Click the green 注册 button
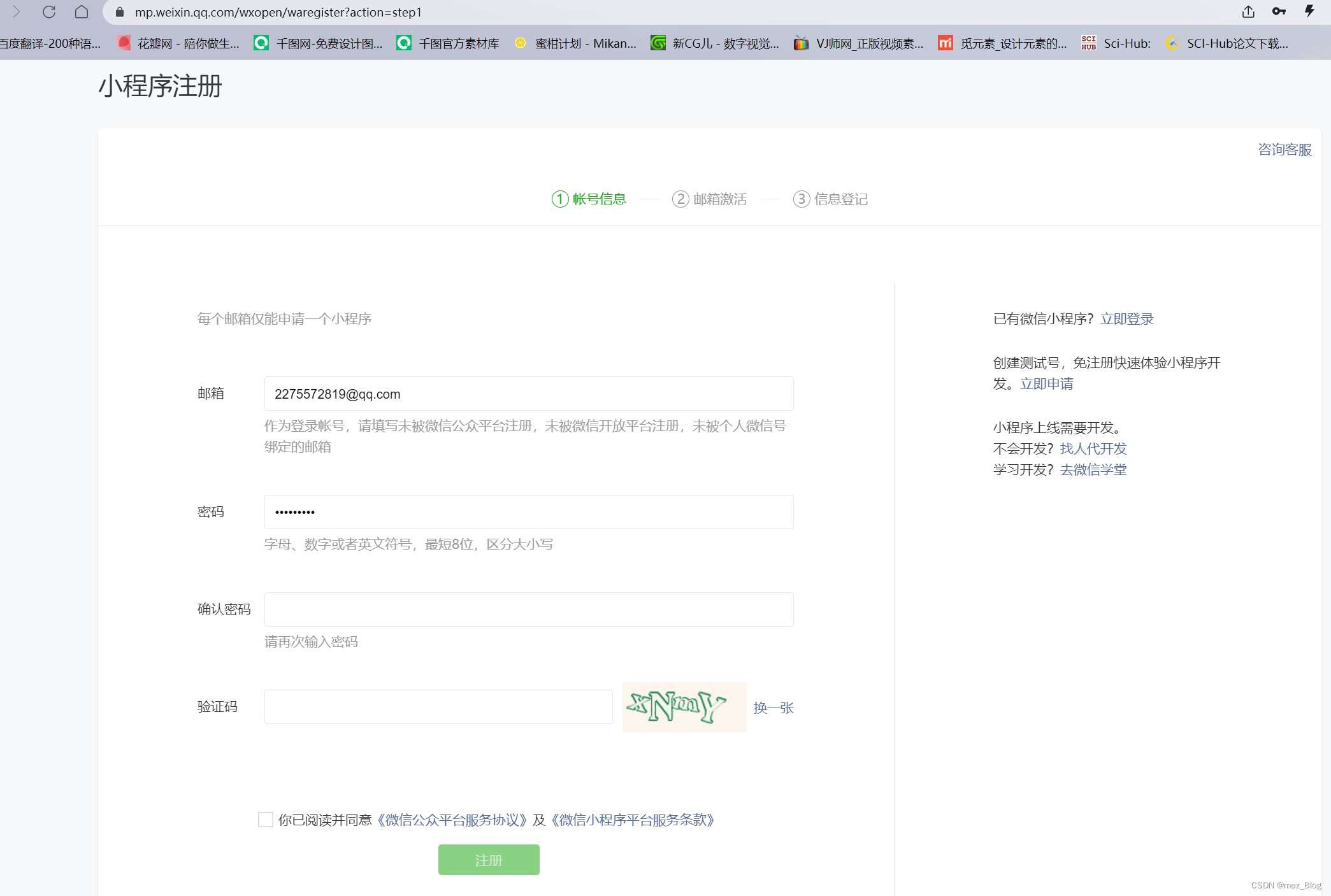 point(489,860)
